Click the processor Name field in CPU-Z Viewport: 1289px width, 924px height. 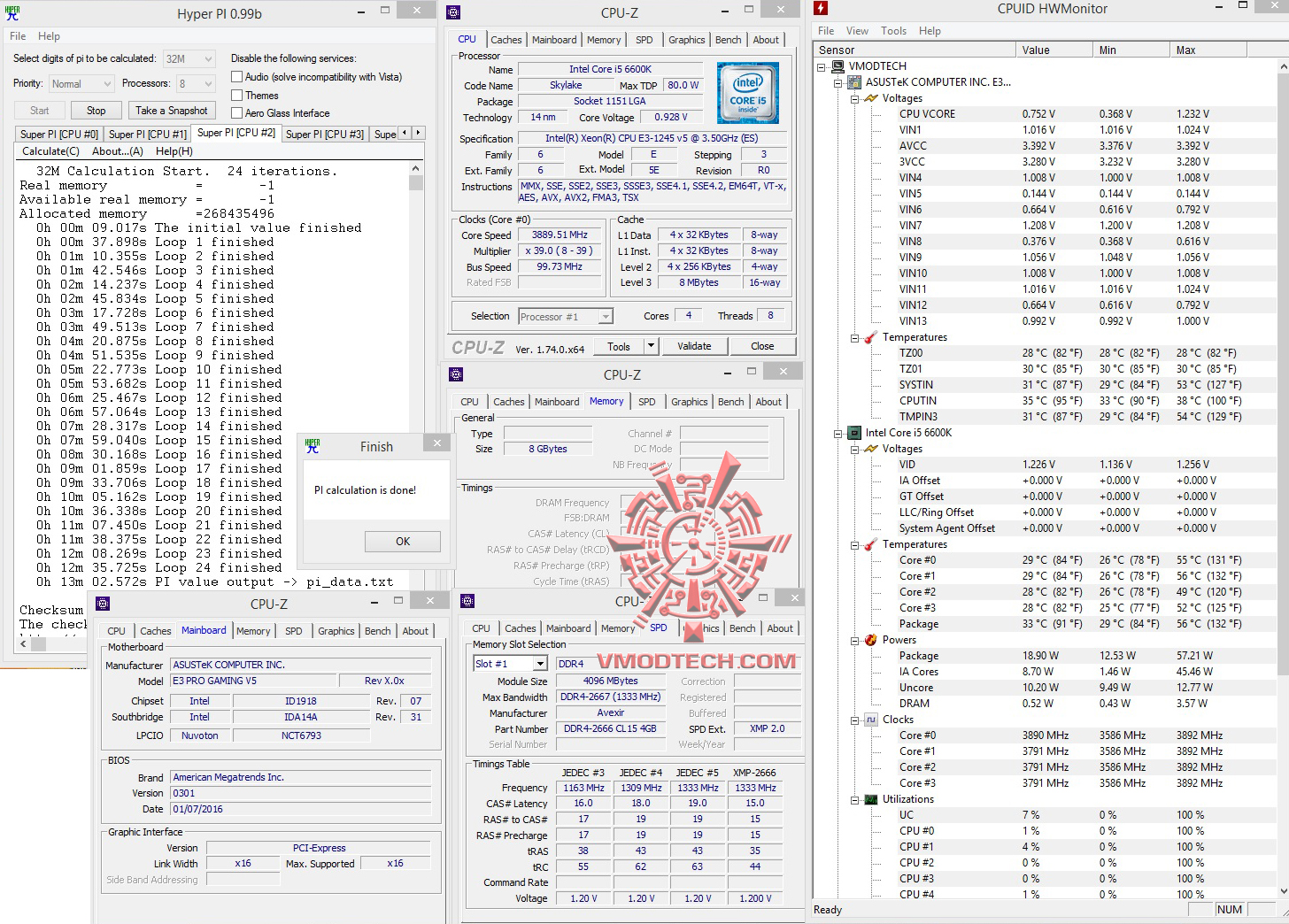[610, 69]
